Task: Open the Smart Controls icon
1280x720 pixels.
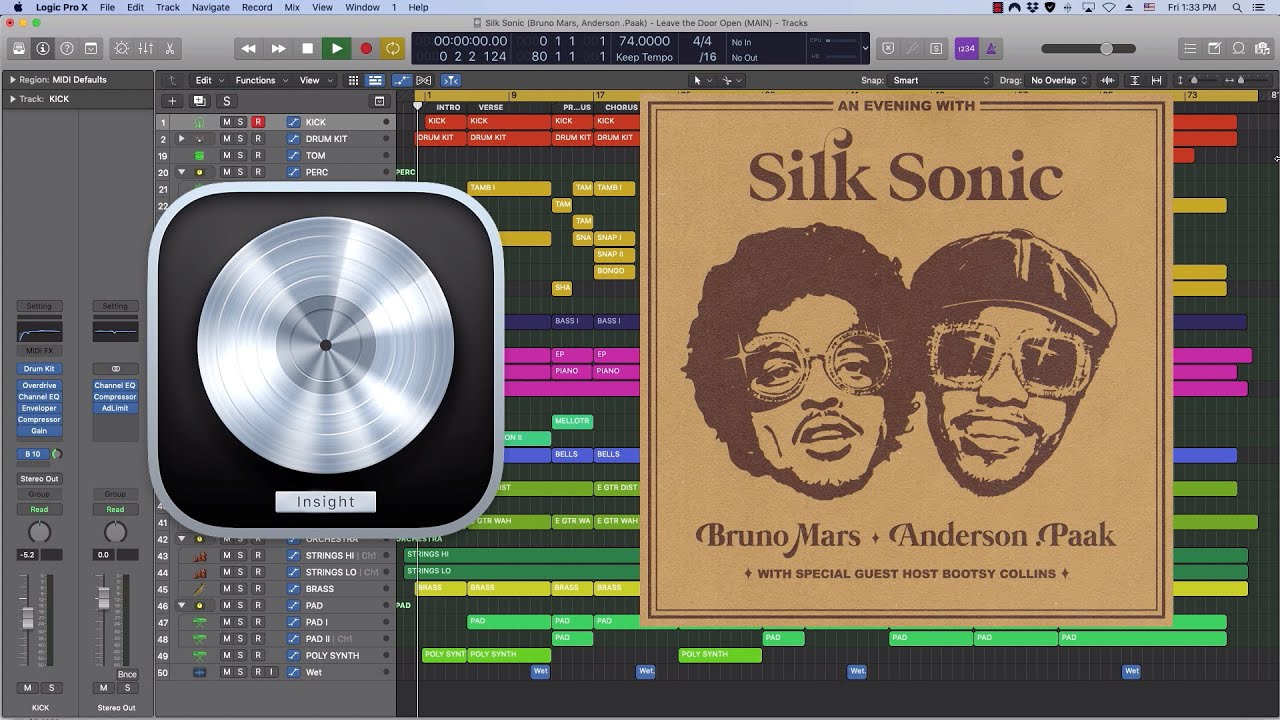Action: 122,48
